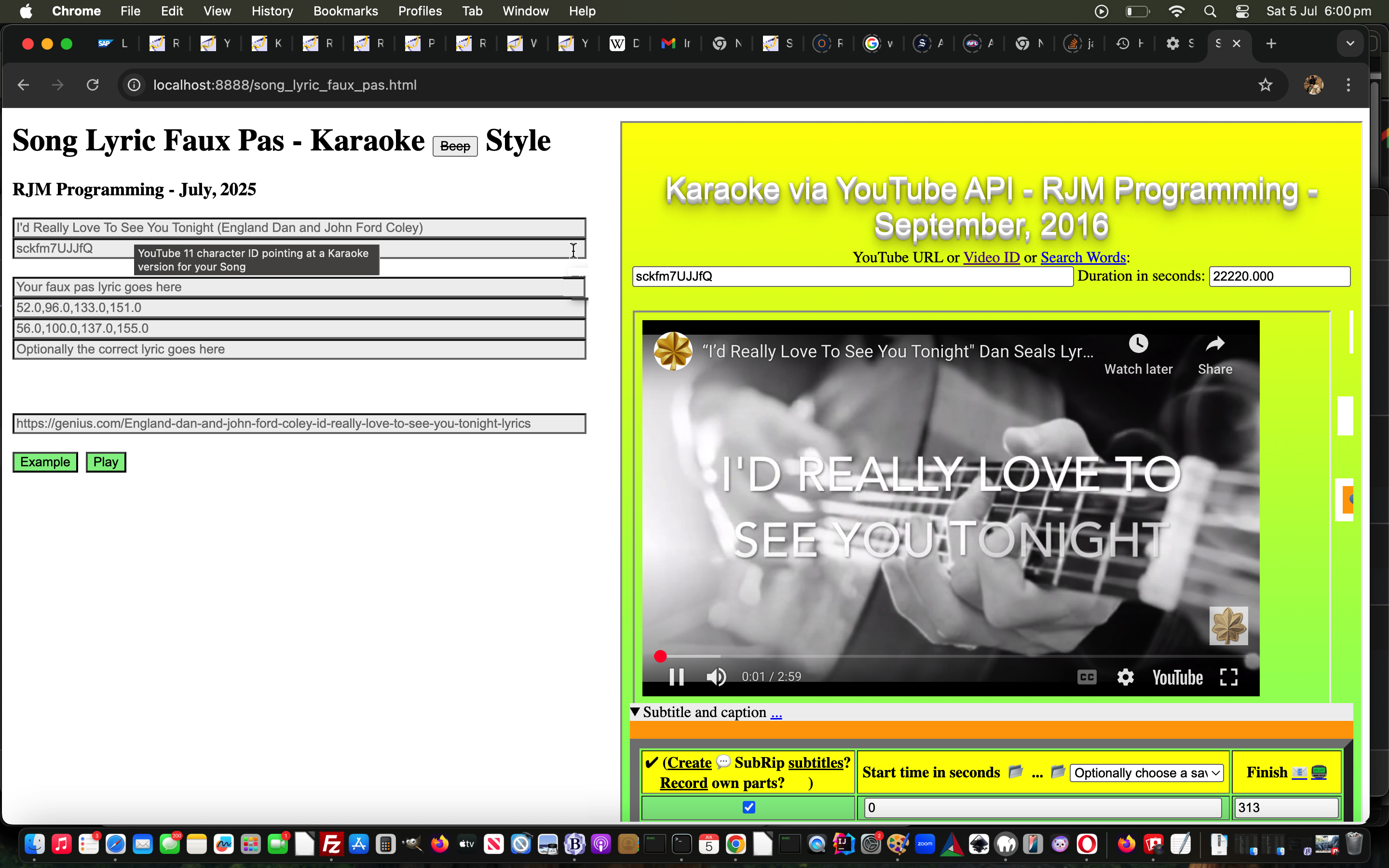
Task: Click the green Play button
Action: (106, 461)
